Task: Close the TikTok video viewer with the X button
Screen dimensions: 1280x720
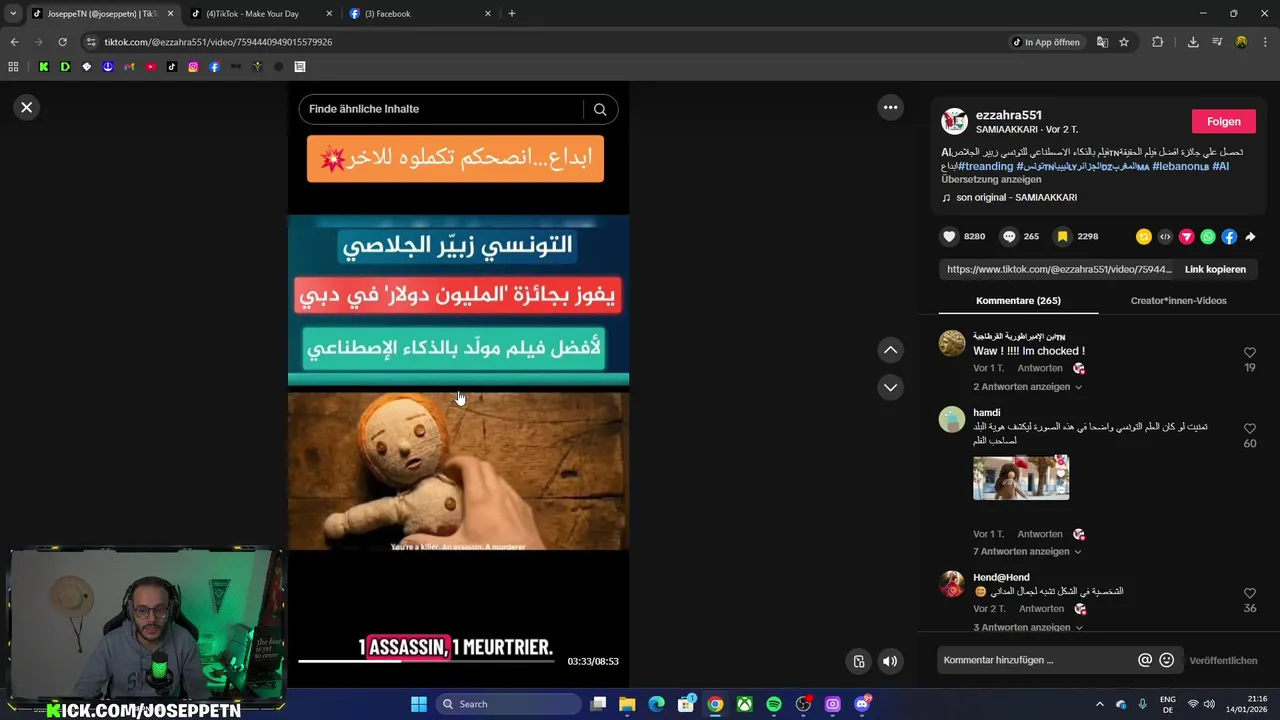Action: (27, 107)
